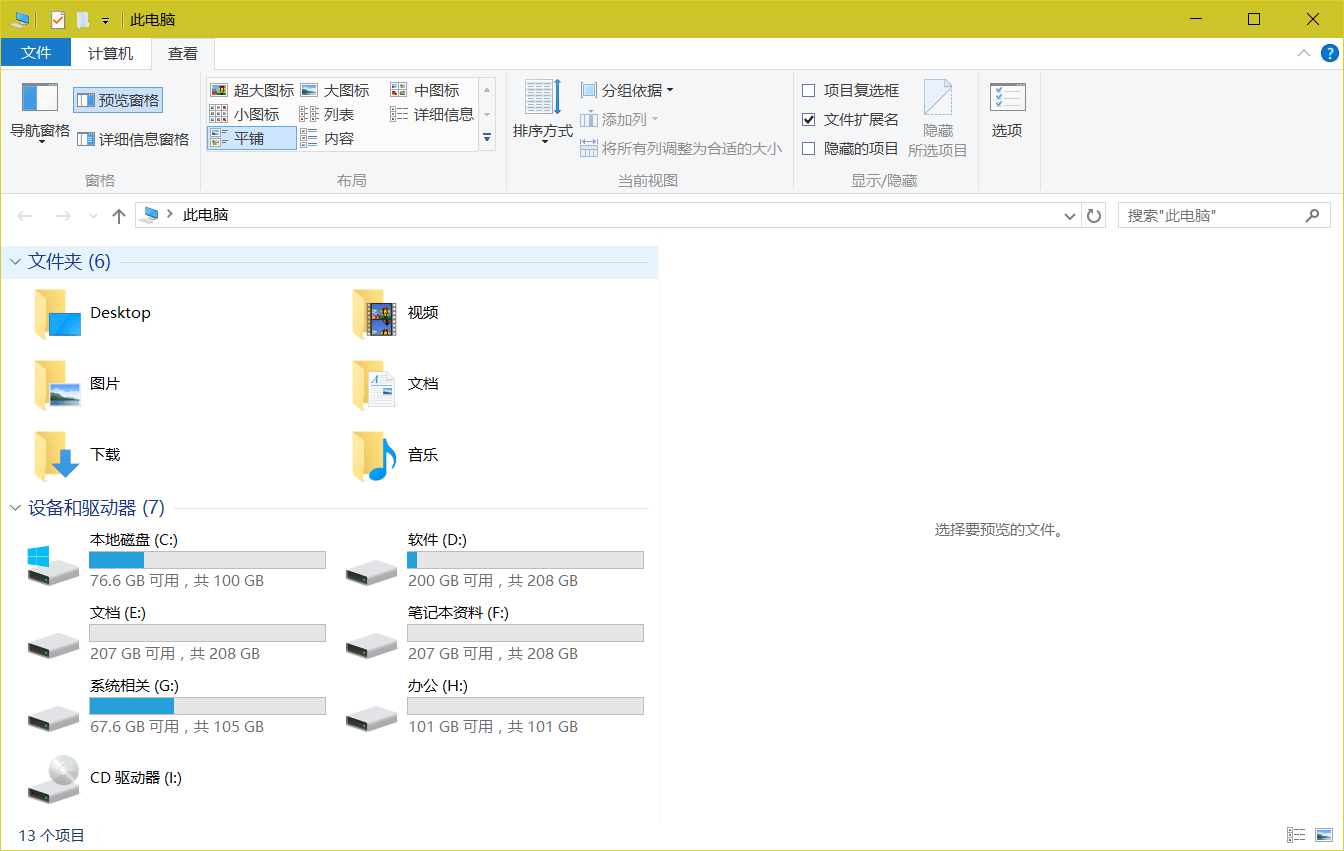The width and height of the screenshot is (1344, 851).
Task: Select the 下载 folder icon
Action: pyautogui.click(x=56, y=456)
